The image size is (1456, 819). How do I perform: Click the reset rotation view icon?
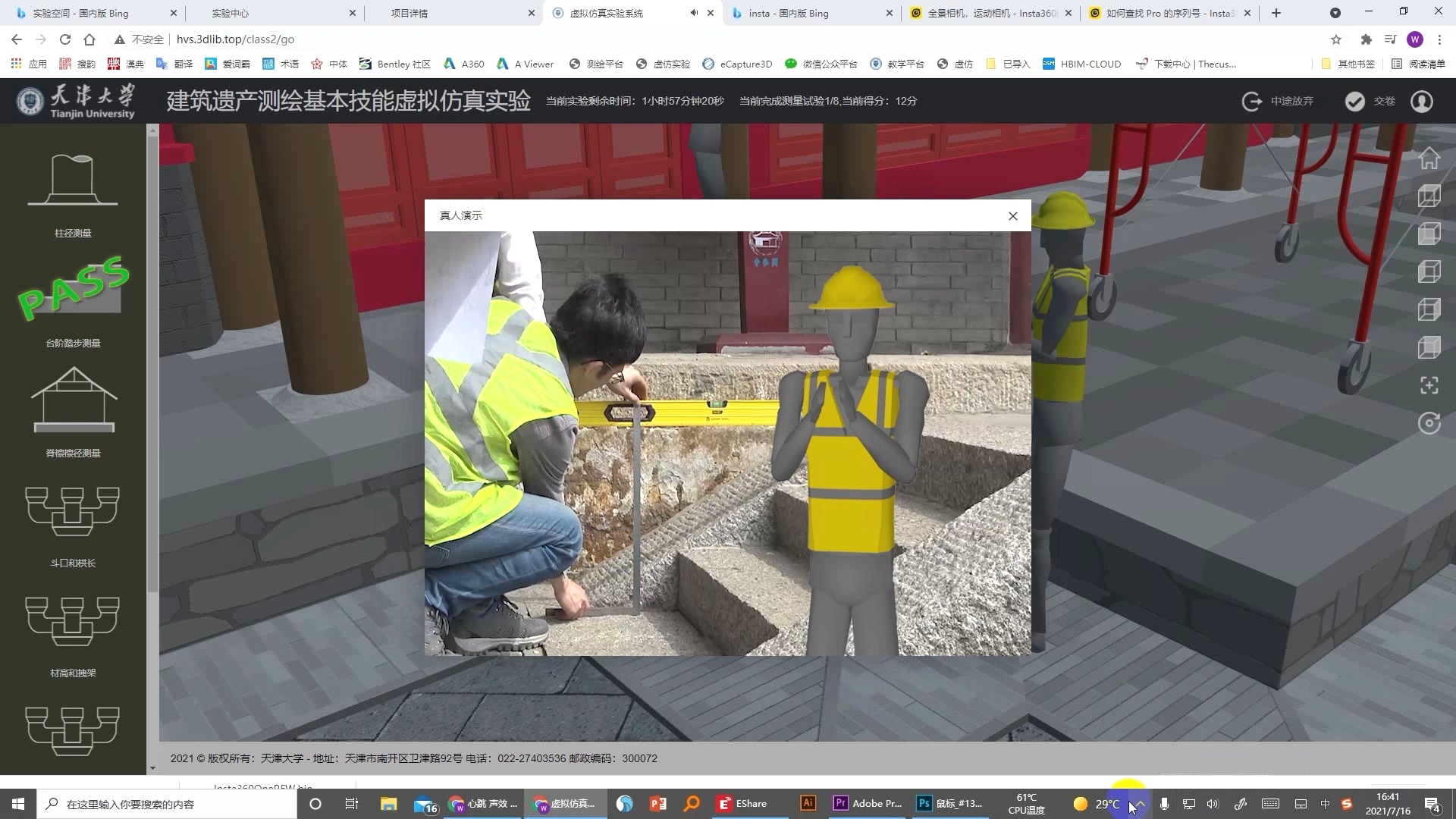[1429, 423]
